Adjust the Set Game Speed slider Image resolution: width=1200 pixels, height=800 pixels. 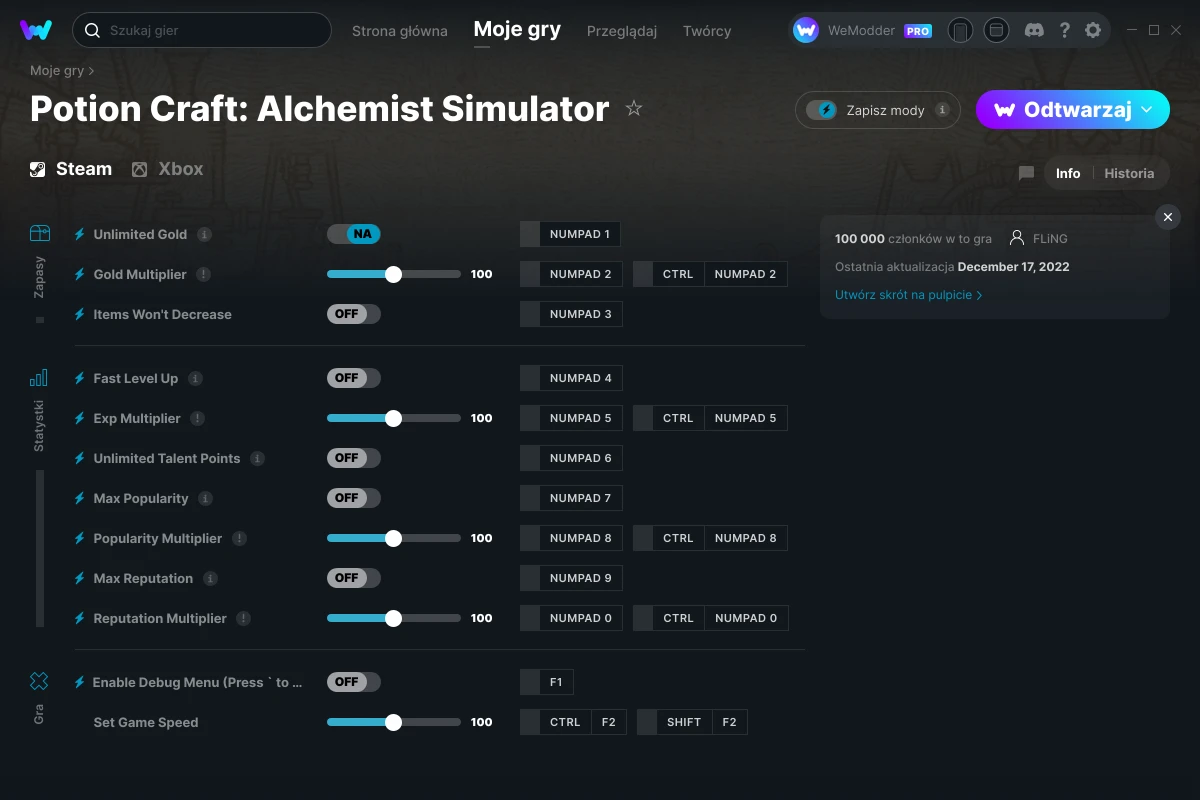394,722
